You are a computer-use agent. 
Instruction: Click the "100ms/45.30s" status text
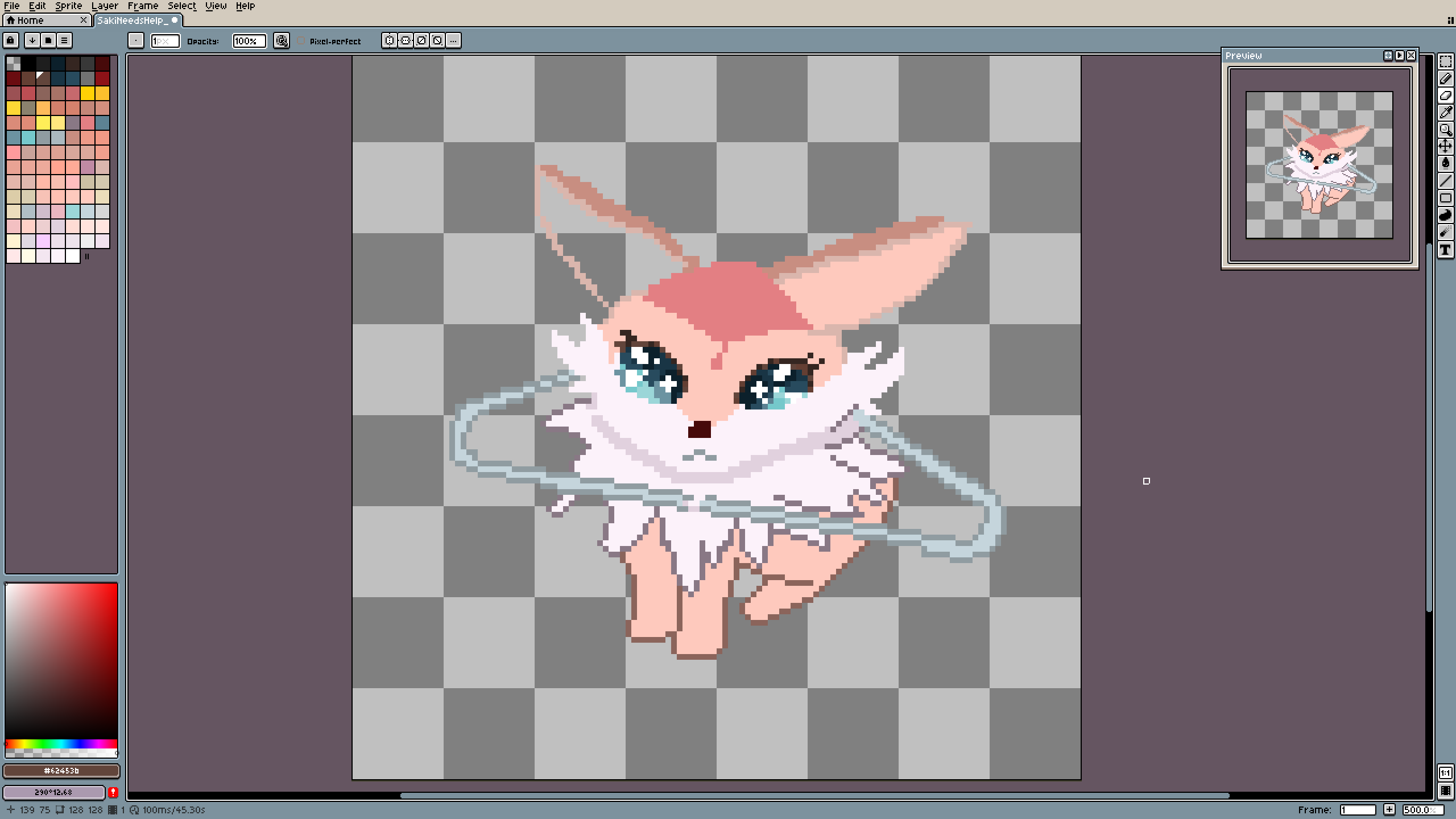click(x=173, y=809)
